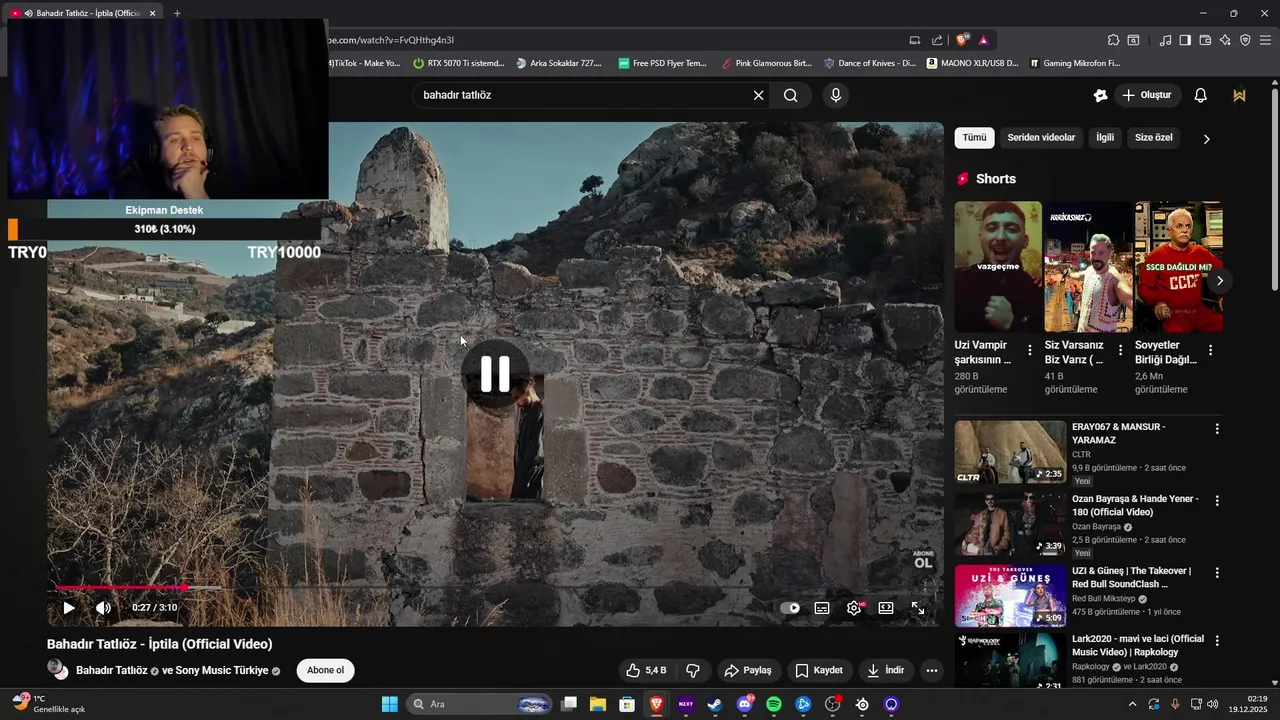Run search with the magnifier button

[791, 95]
